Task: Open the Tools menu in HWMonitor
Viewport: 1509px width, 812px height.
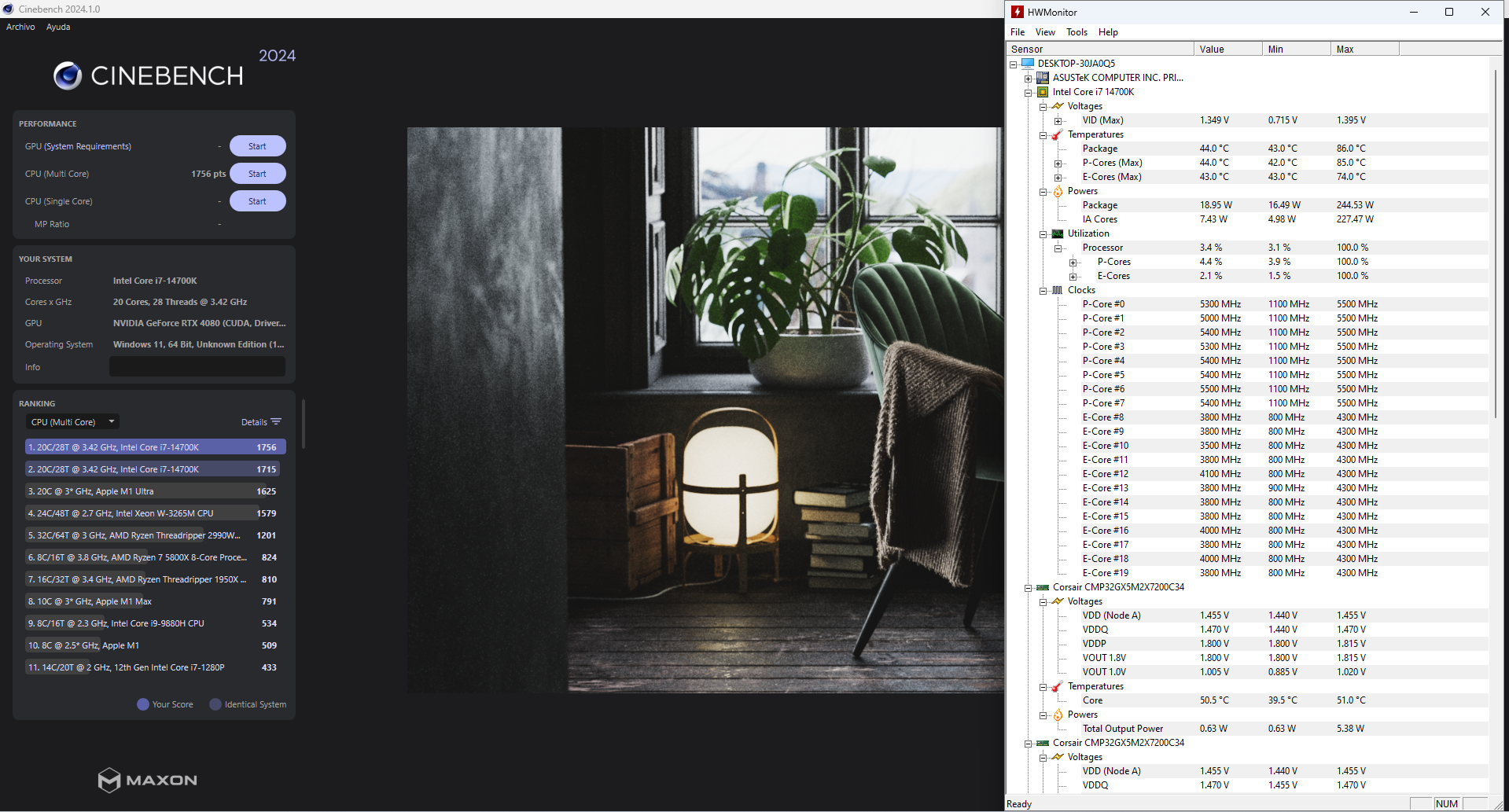Action: tap(1077, 32)
